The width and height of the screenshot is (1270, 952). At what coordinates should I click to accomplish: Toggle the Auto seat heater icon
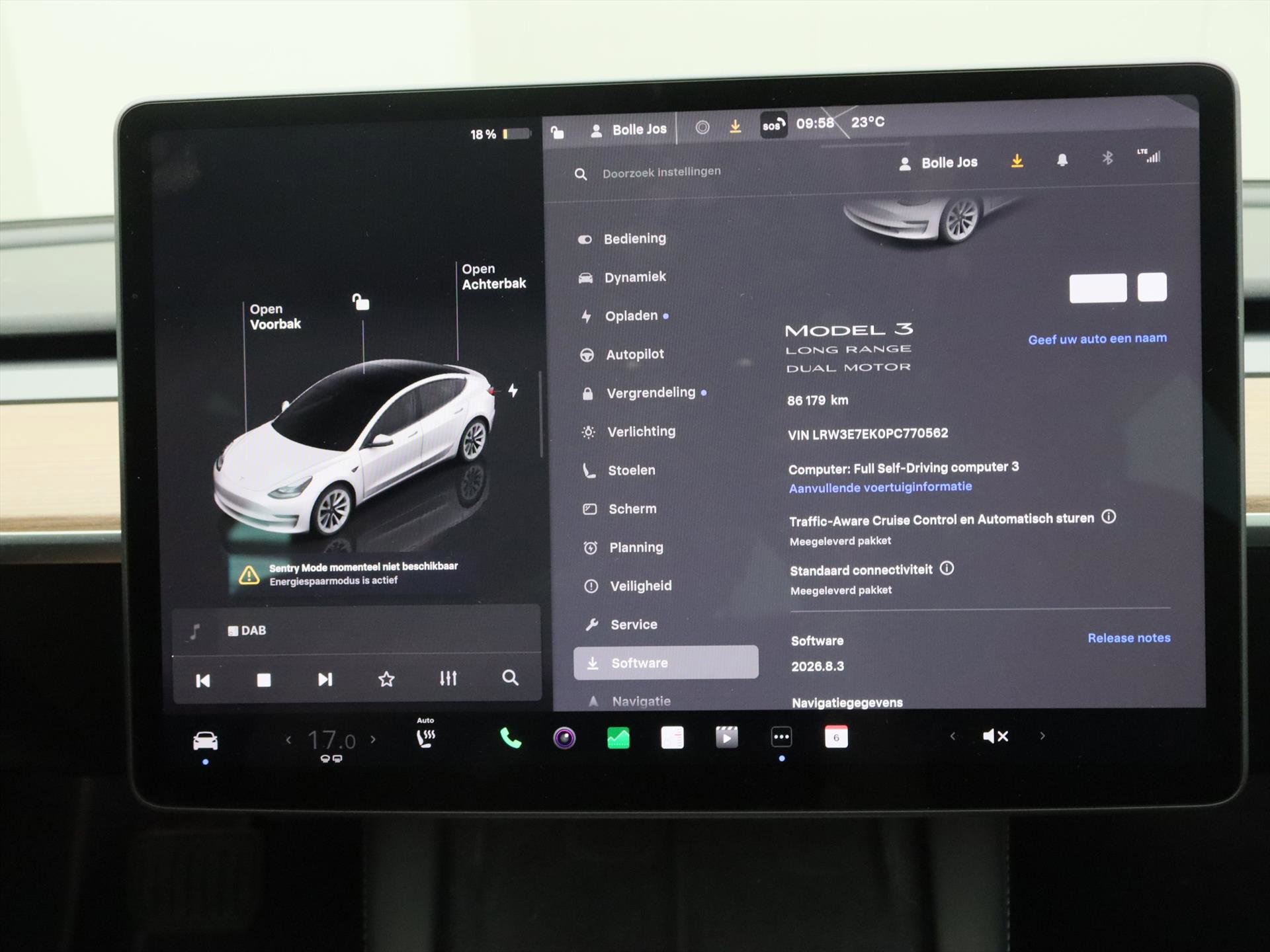(x=425, y=735)
